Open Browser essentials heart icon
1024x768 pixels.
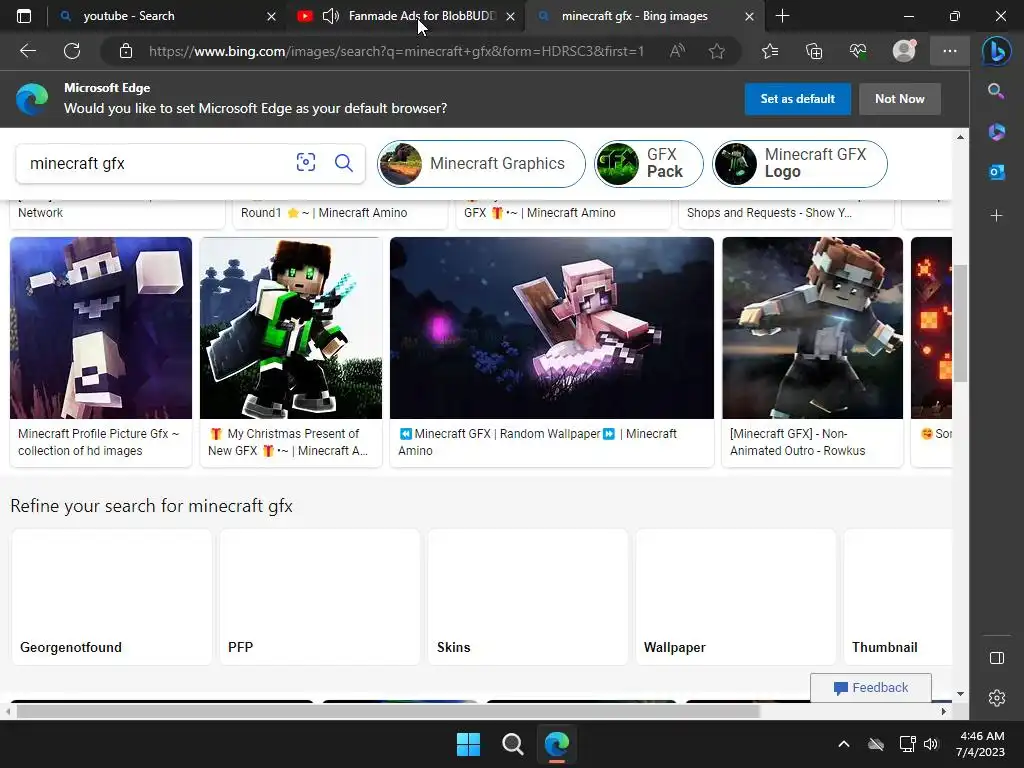(858, 51)
